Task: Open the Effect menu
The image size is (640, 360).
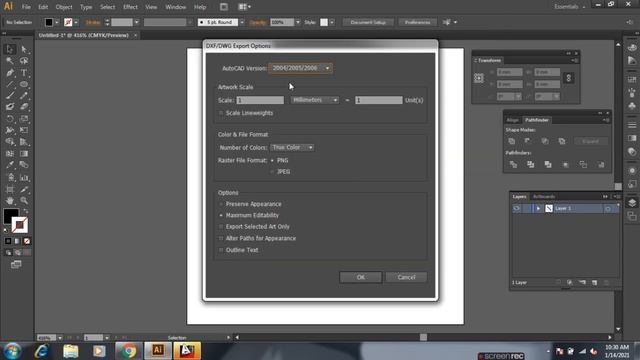Action: tap(130, 7)
